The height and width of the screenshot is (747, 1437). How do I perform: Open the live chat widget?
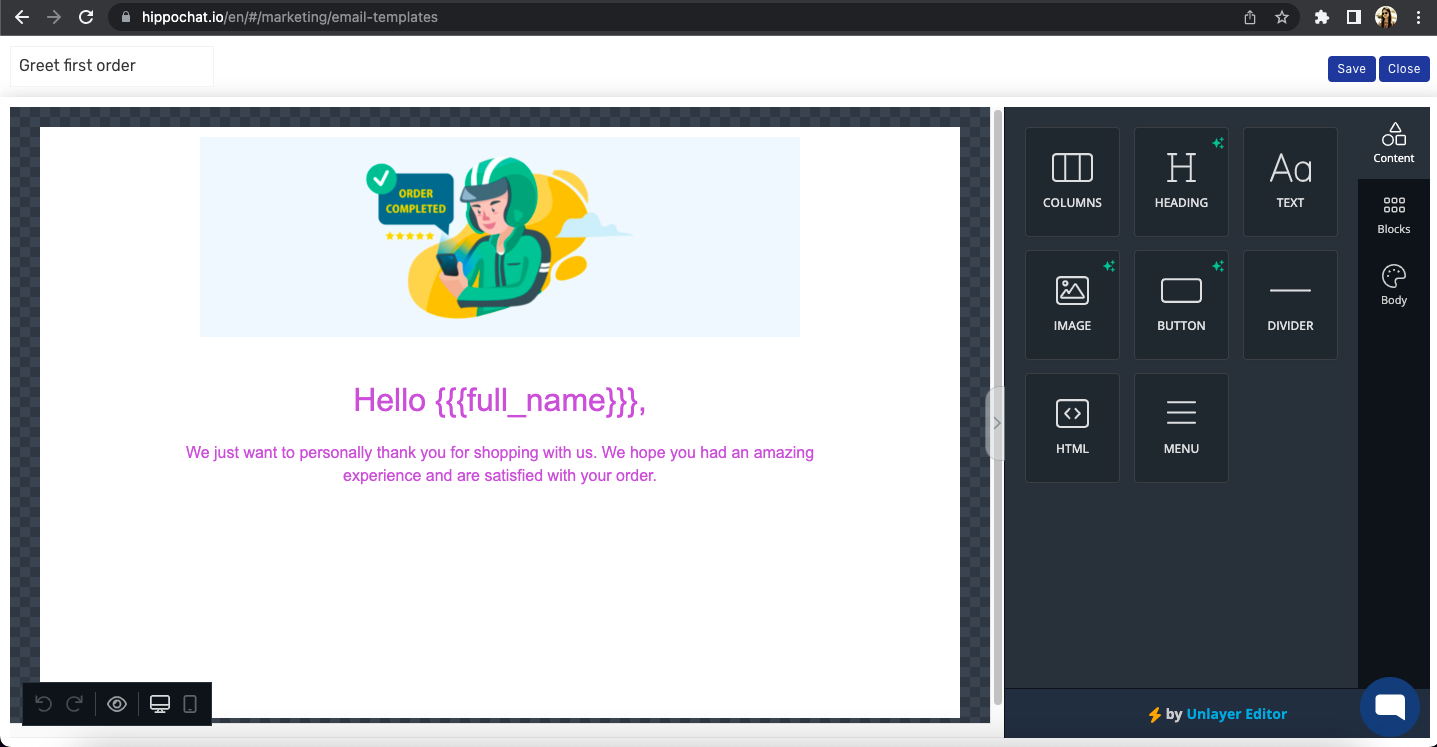[x=1390, y=706]
